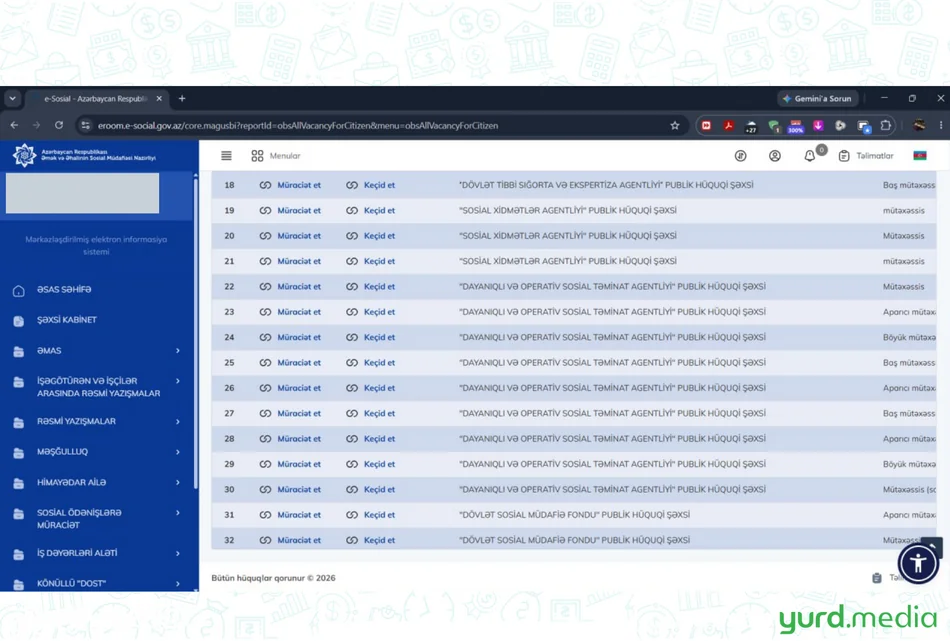The height and width of the screenshot is (641, 950).
Task: Click Müraciət et in row 18
Action: tap(299, 185)
